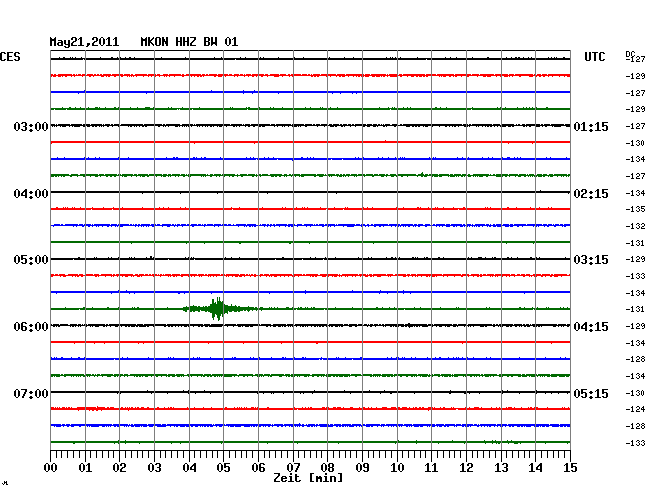The image size is (650, 494).
Task: Click minute 09 on the Zeit axis
Action: [362, 467]
